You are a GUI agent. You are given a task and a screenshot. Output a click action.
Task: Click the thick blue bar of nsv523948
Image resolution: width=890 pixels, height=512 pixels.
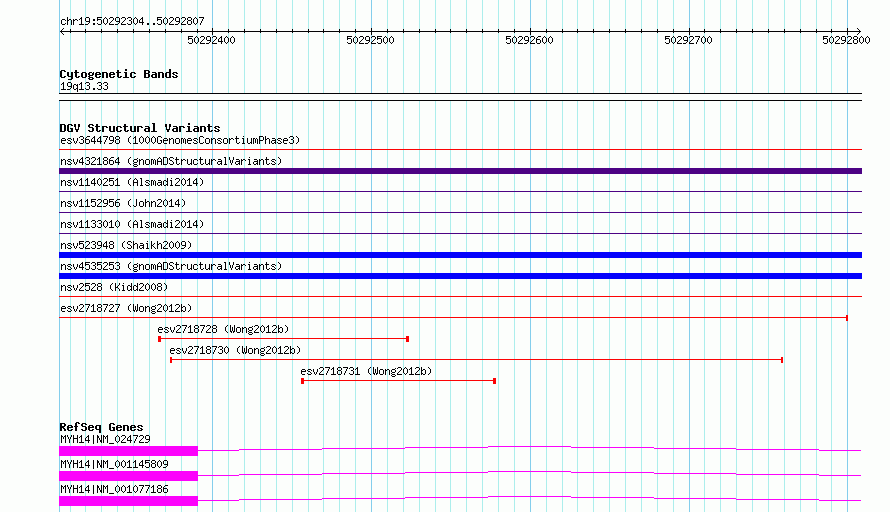tap(460, 255)
